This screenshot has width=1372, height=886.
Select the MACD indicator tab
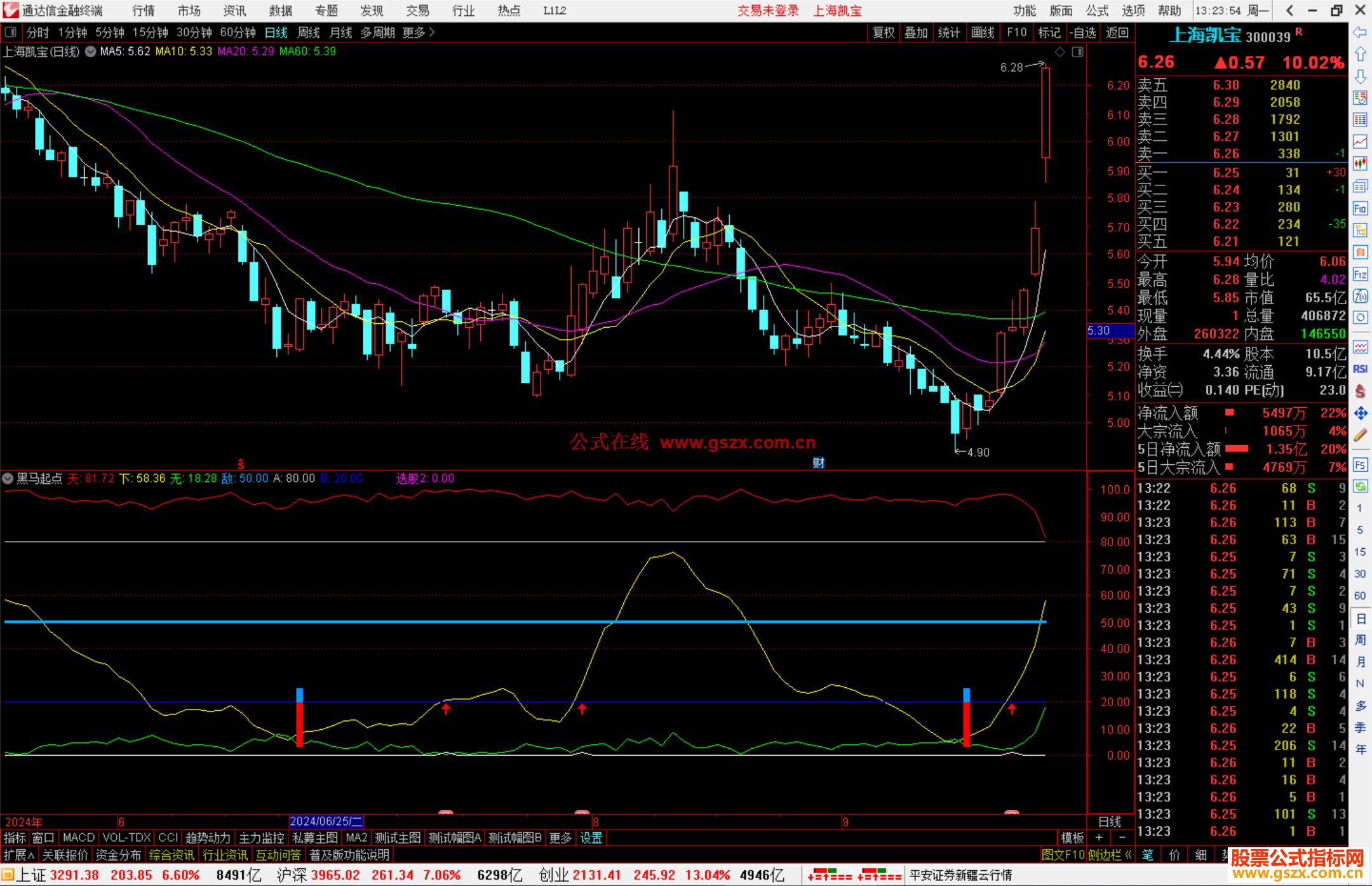pyautogui.click(x=79, y=838)
